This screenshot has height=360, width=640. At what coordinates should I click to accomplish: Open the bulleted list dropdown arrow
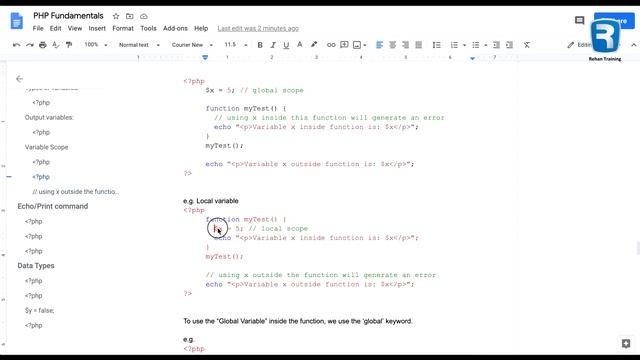point(486,45)
